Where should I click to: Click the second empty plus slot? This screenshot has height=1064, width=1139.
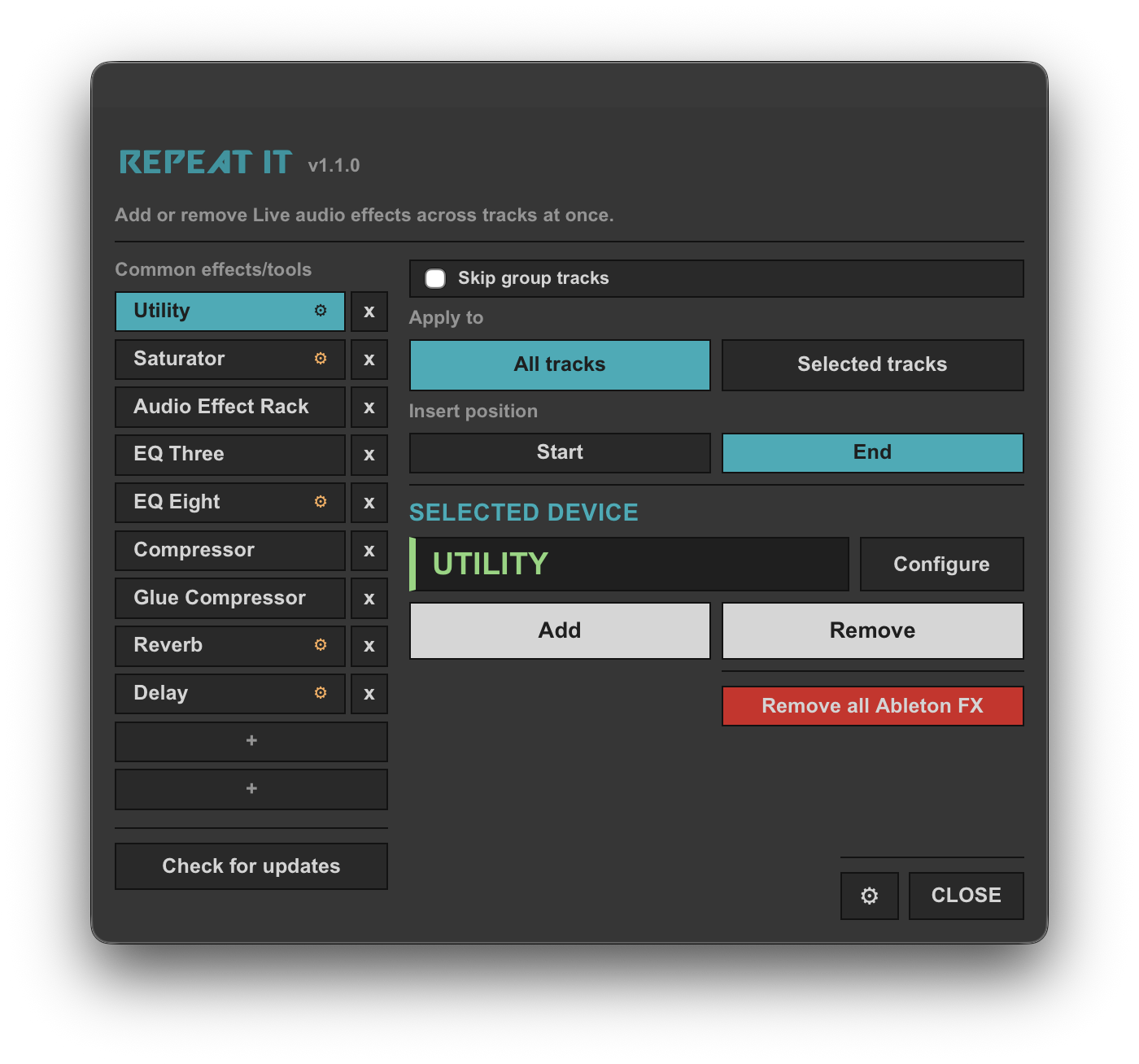point(251,789)
